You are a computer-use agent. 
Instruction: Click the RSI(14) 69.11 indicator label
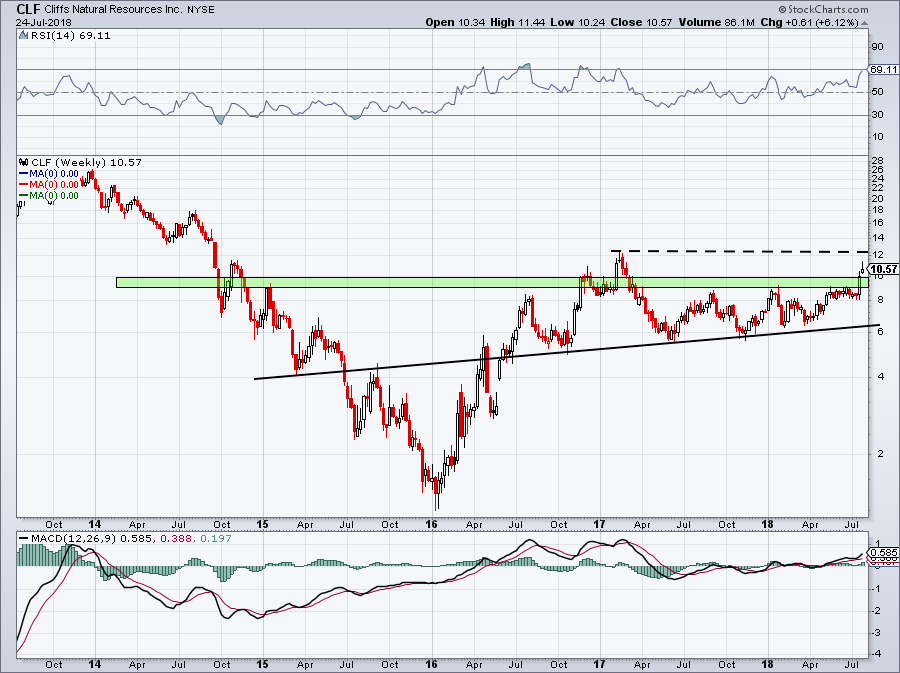pos(71,36)
